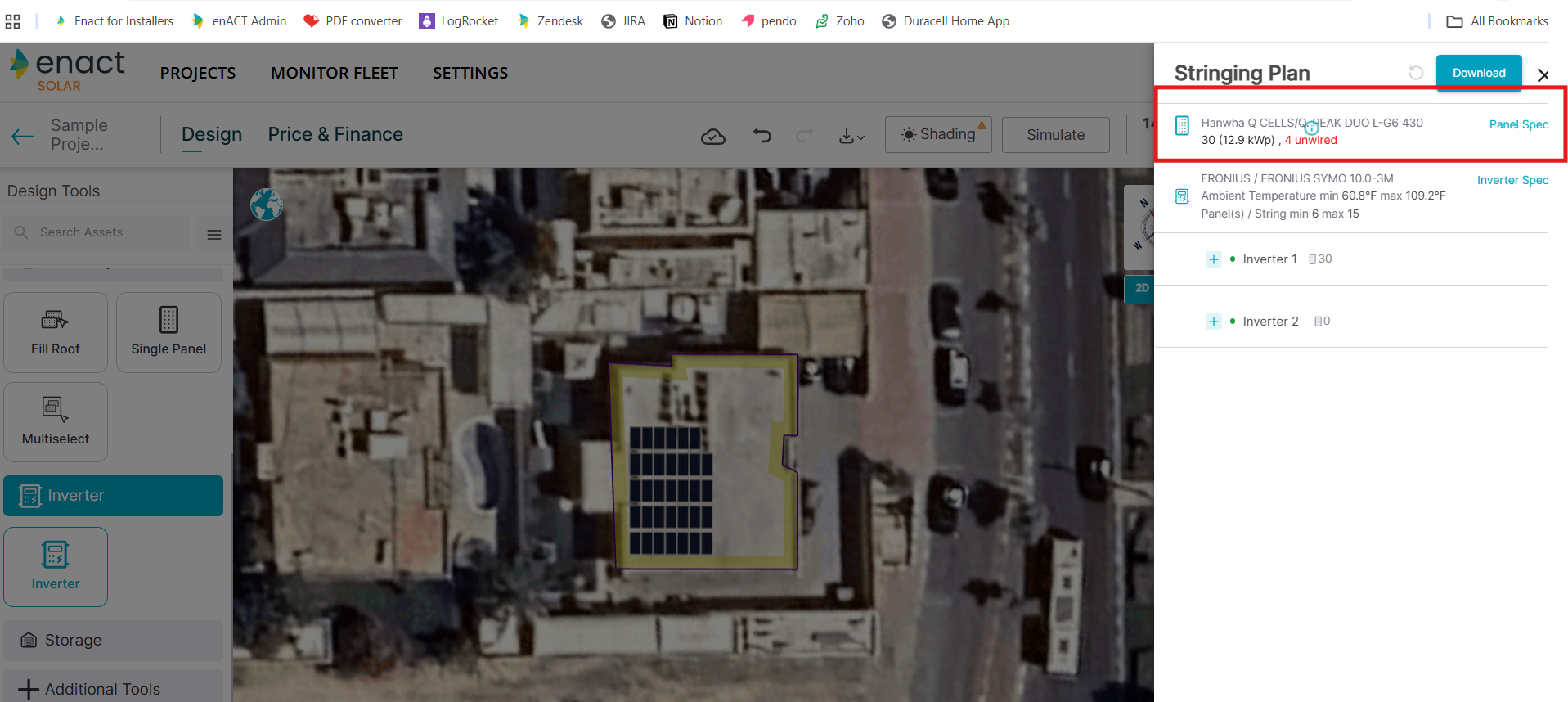Screen dimensions: 1568x702
Task: Click the solar panel module icon
Action: click(1182, 125)
